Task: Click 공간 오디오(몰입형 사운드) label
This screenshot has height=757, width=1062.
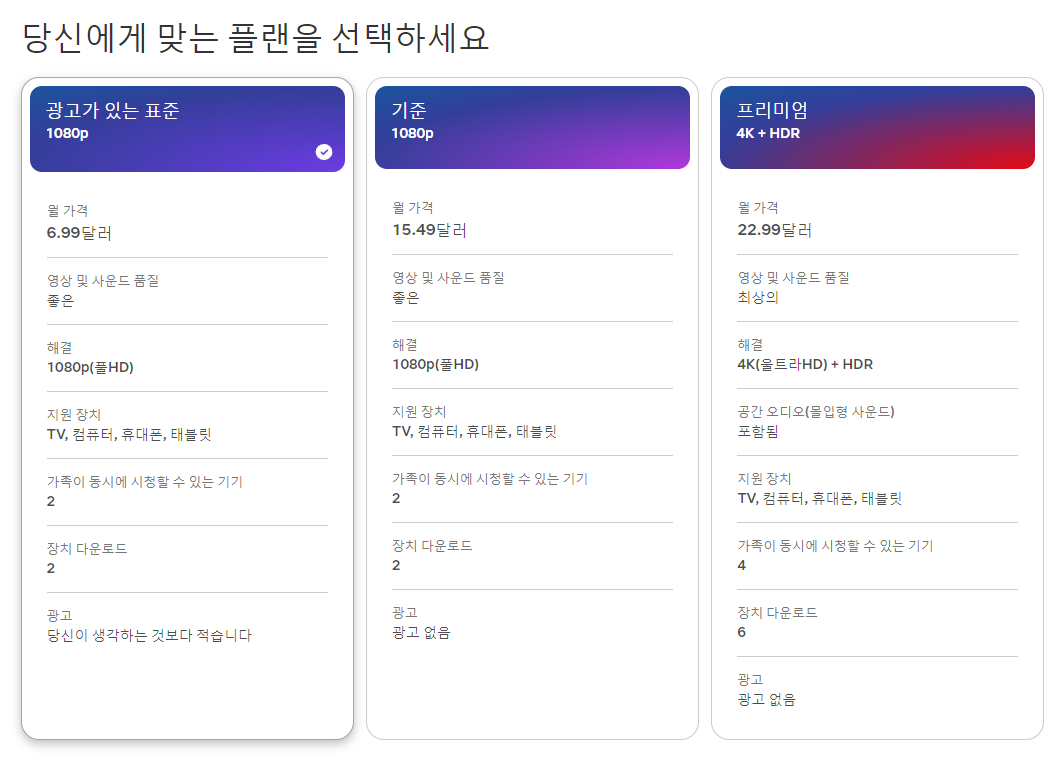Action: [815, 412]
